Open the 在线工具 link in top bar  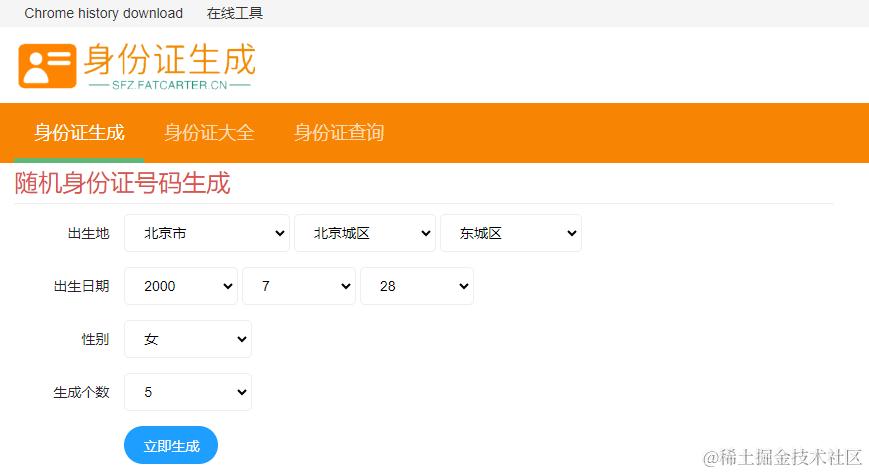point(234,13)
